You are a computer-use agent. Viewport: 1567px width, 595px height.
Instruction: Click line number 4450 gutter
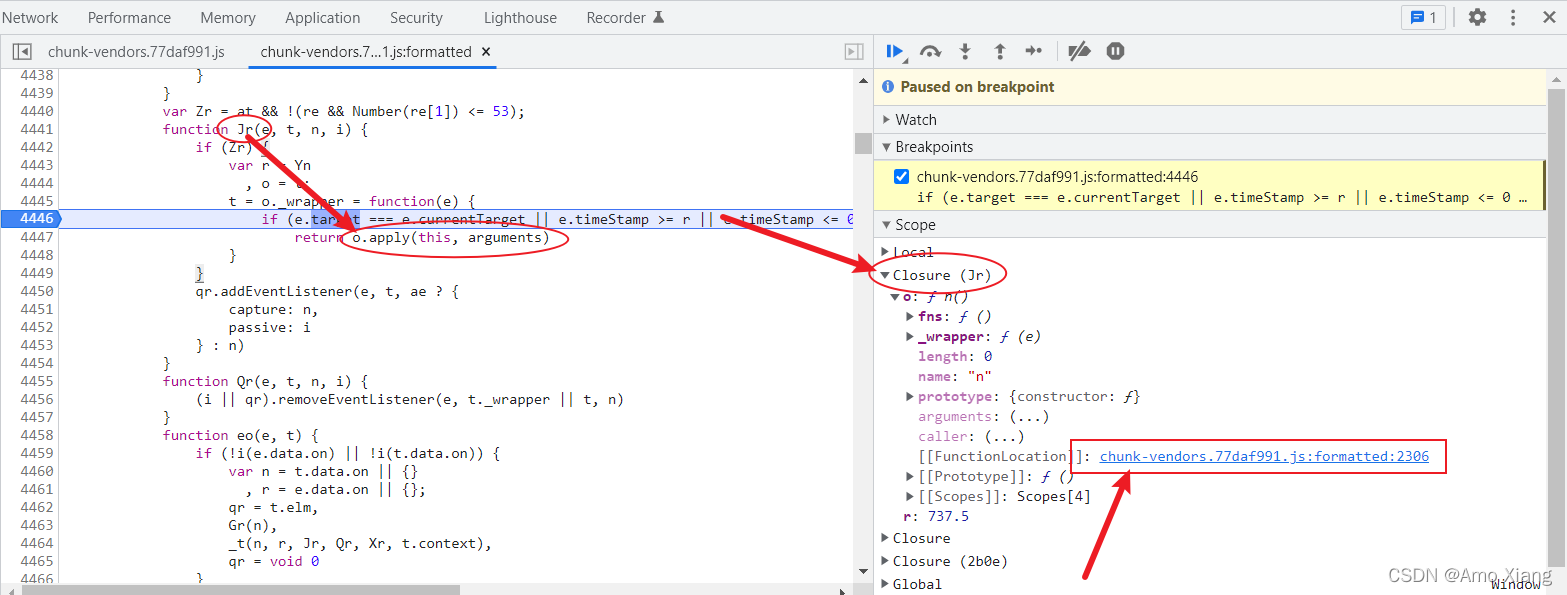[x=37, y=291]
